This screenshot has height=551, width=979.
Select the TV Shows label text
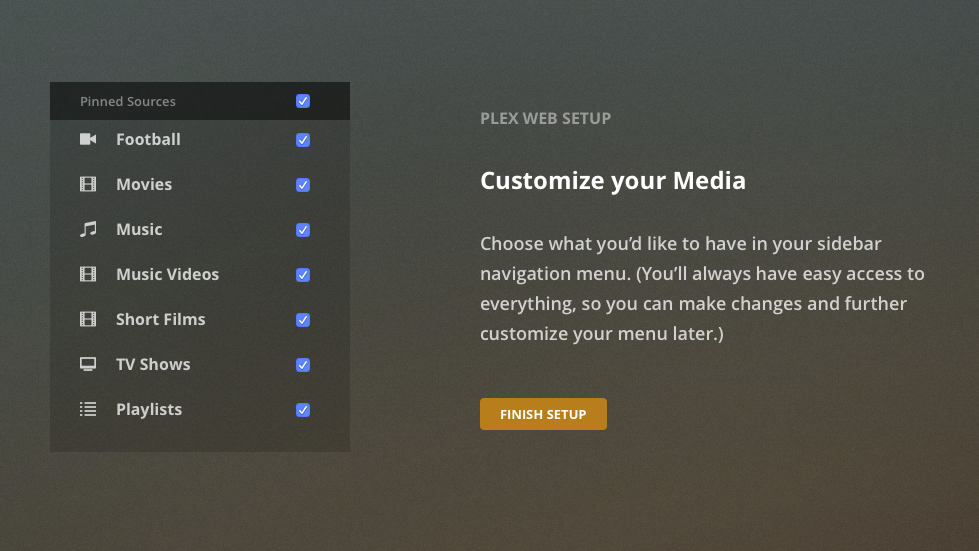[153, 364]
